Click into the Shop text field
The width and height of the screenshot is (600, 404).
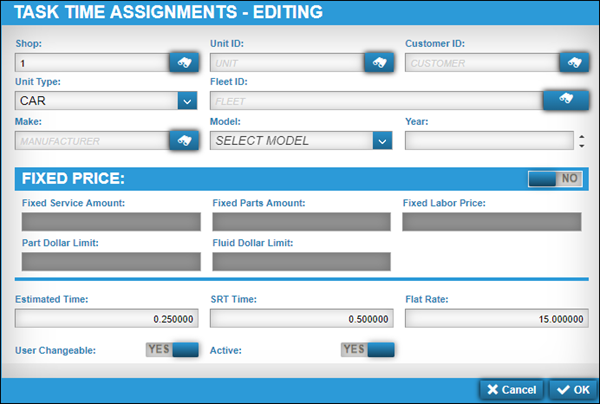92,62
